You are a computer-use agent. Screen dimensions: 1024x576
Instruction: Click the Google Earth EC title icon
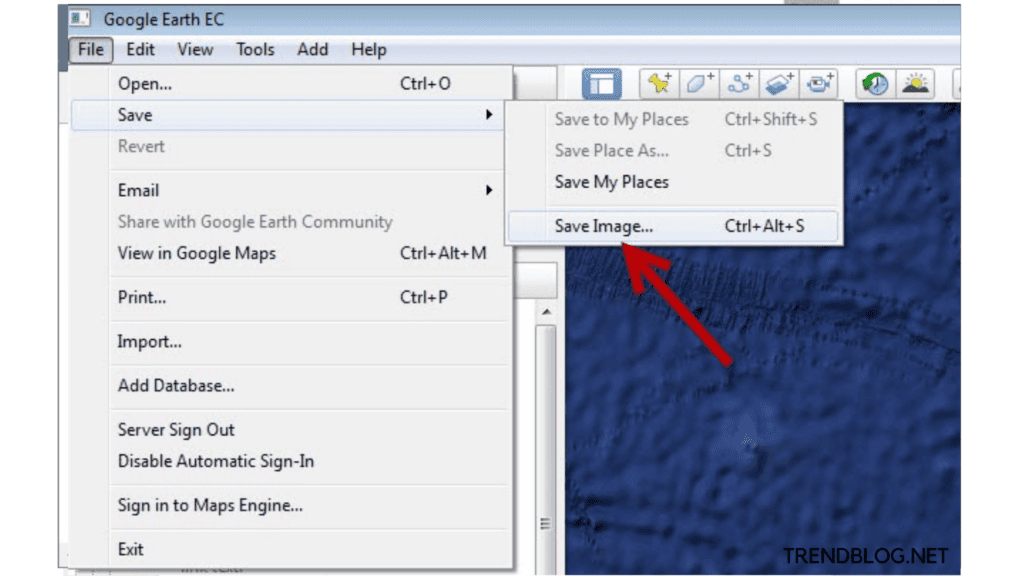tap(80, 18)
